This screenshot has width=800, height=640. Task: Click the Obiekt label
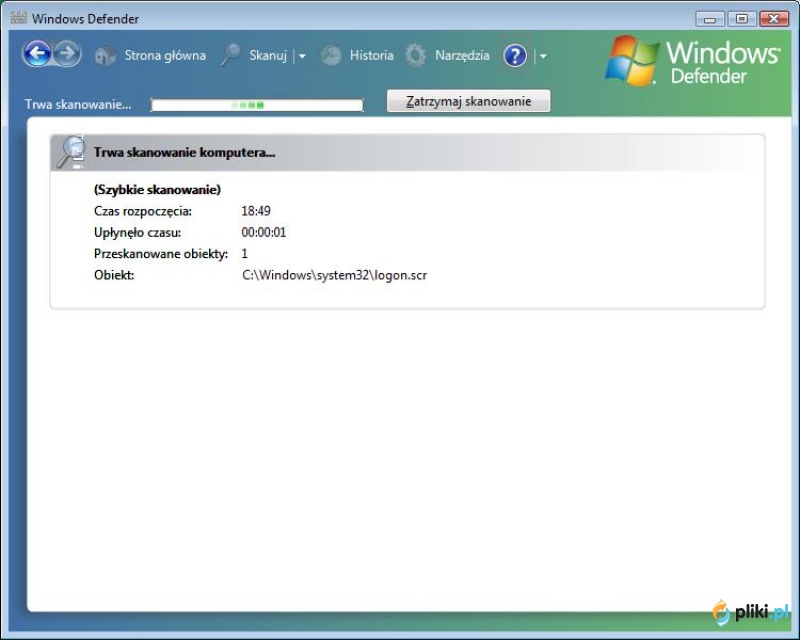point(114,275)
